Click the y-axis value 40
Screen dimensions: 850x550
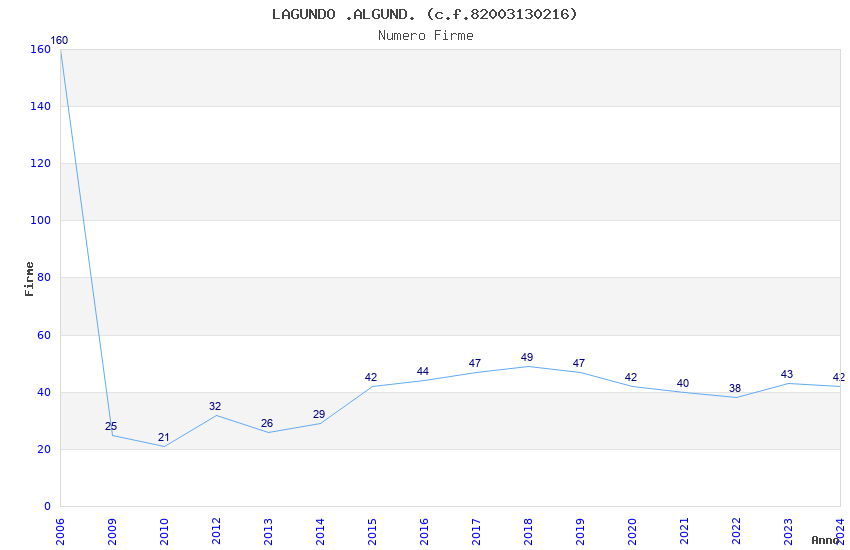(x=44, y=392)
